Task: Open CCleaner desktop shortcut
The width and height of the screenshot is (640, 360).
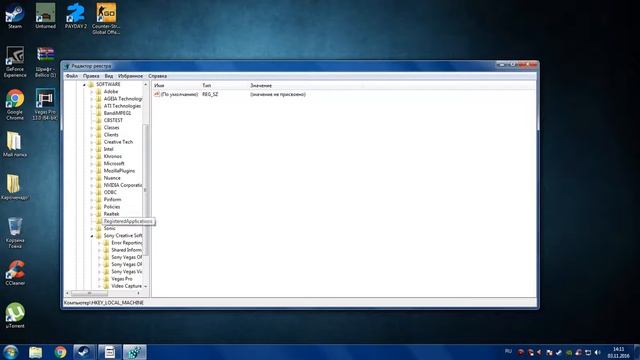Action: pyautogui.click(x=15, y=273)
